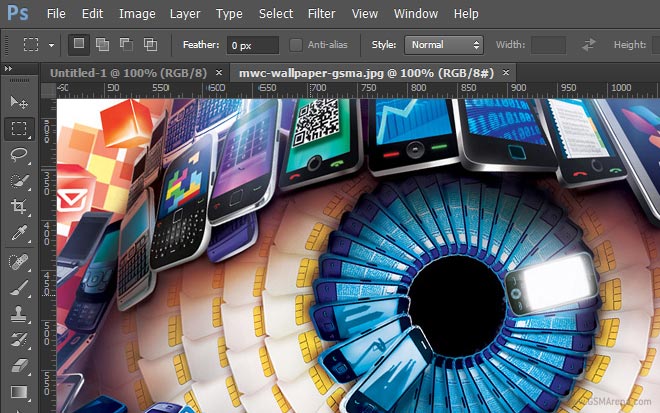Open the Window menu
The image size is (660, 413).
pos(416,13)
